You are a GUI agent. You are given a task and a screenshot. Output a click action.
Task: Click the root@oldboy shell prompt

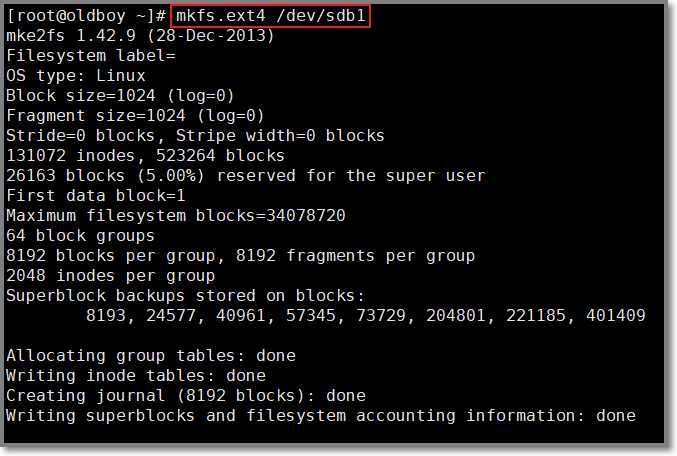tap(86, 16)
